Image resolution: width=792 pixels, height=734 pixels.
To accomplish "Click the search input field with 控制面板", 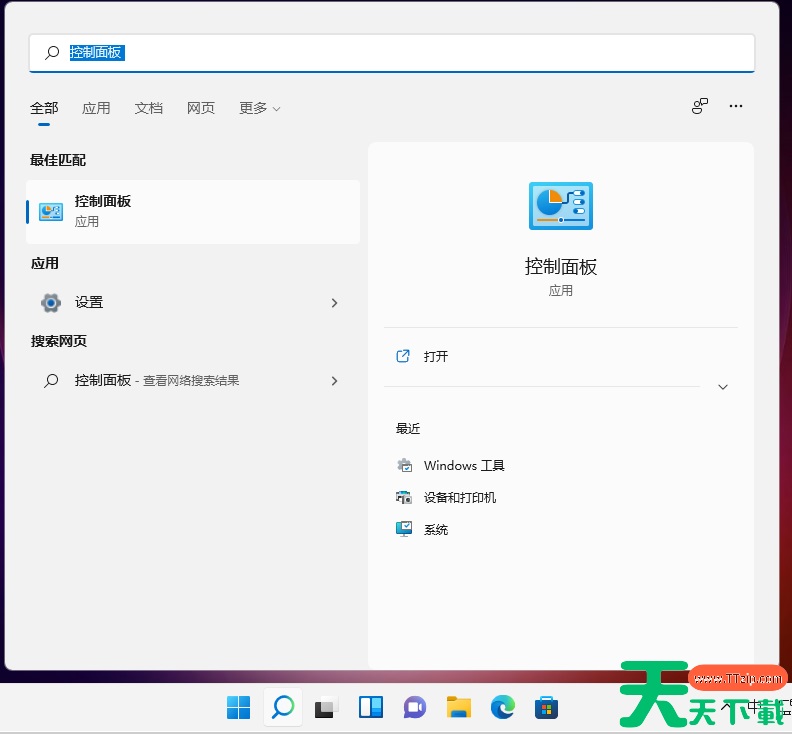I will tap(400, 53).
